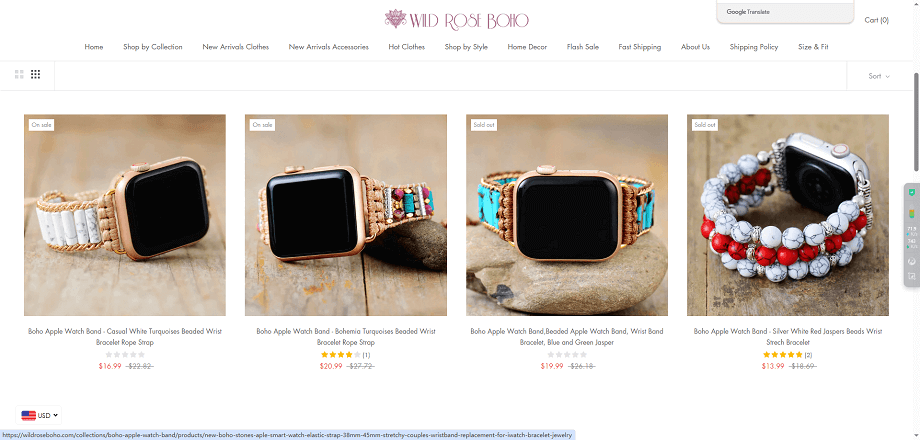
Task: Switch to dense grid view icon
Action: tap(36, 75)
